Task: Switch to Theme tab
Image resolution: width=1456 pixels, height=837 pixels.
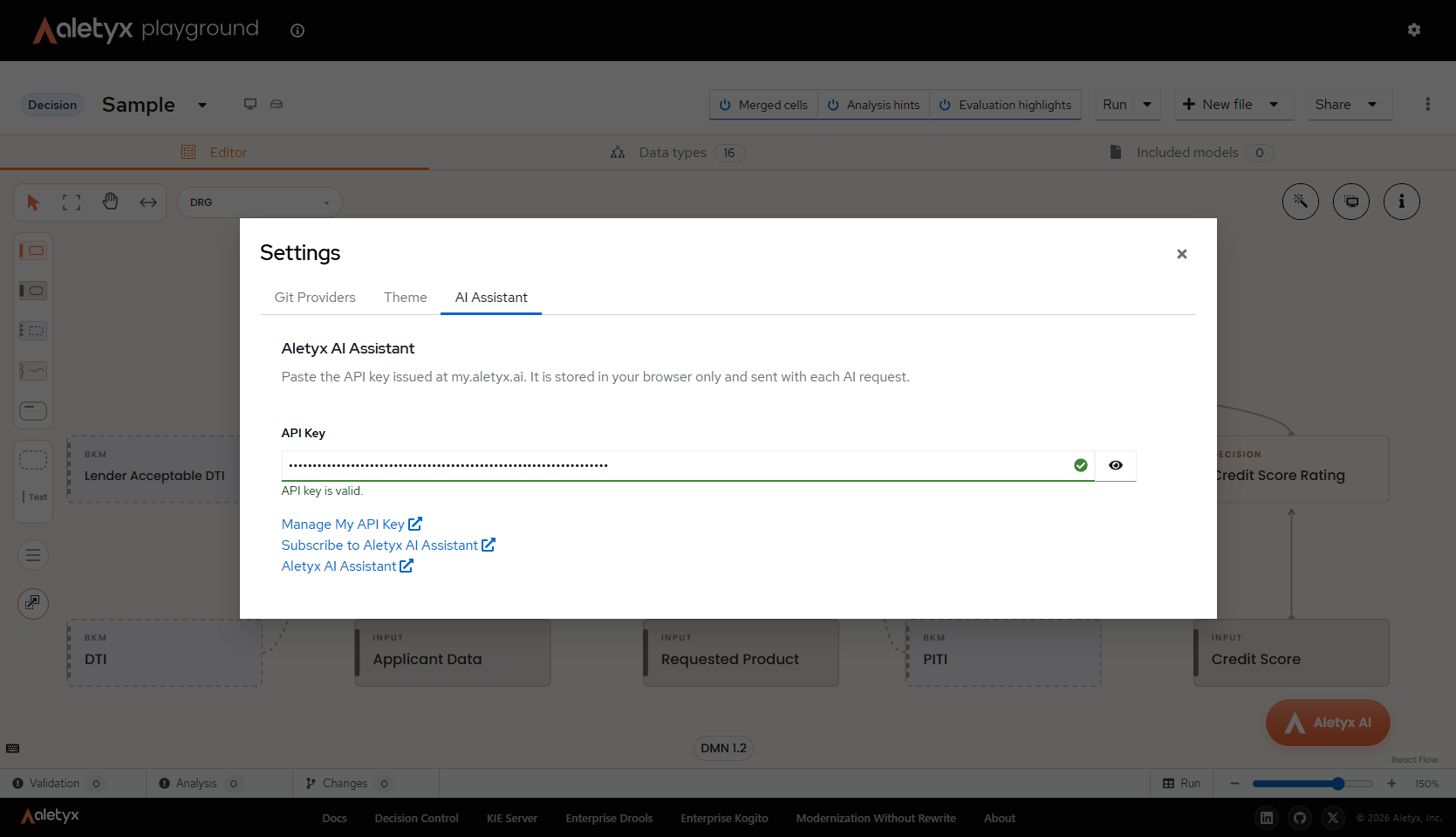Action: coord(406,298)
